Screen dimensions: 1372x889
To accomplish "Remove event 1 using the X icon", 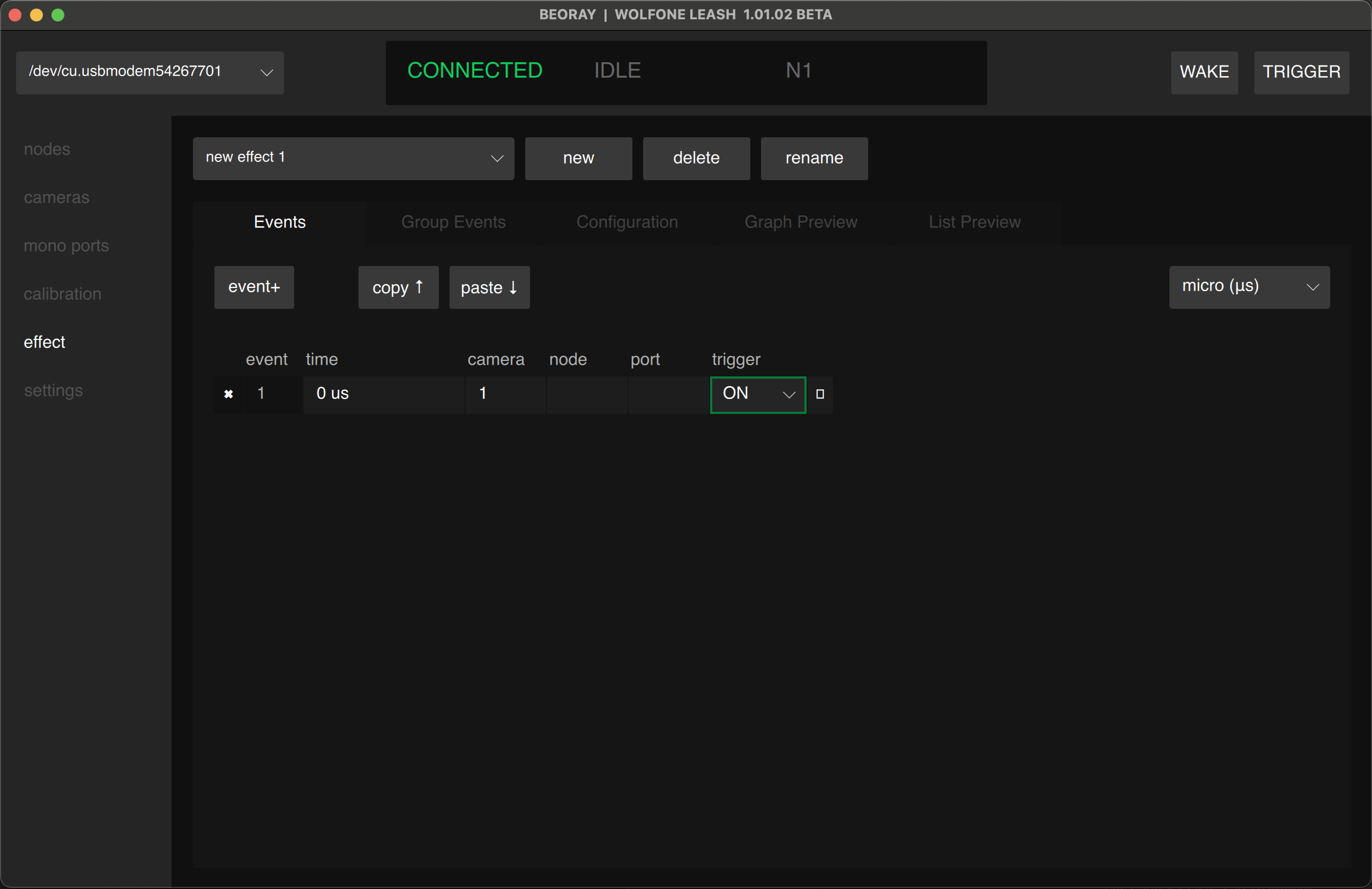I will 228,395.
